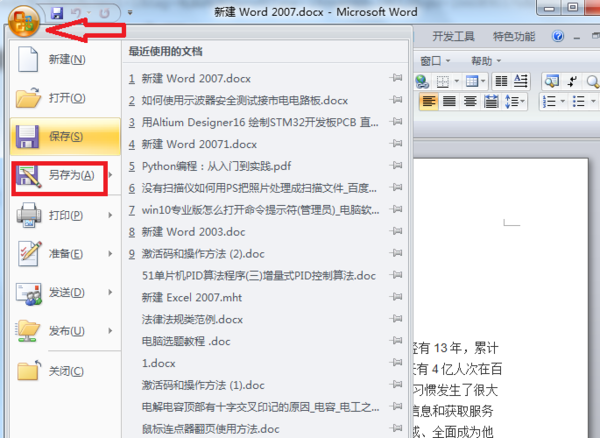Click the Distributed alignment icon
The image size is (600, 438).
pyautogui.click(x=491, y=101)
